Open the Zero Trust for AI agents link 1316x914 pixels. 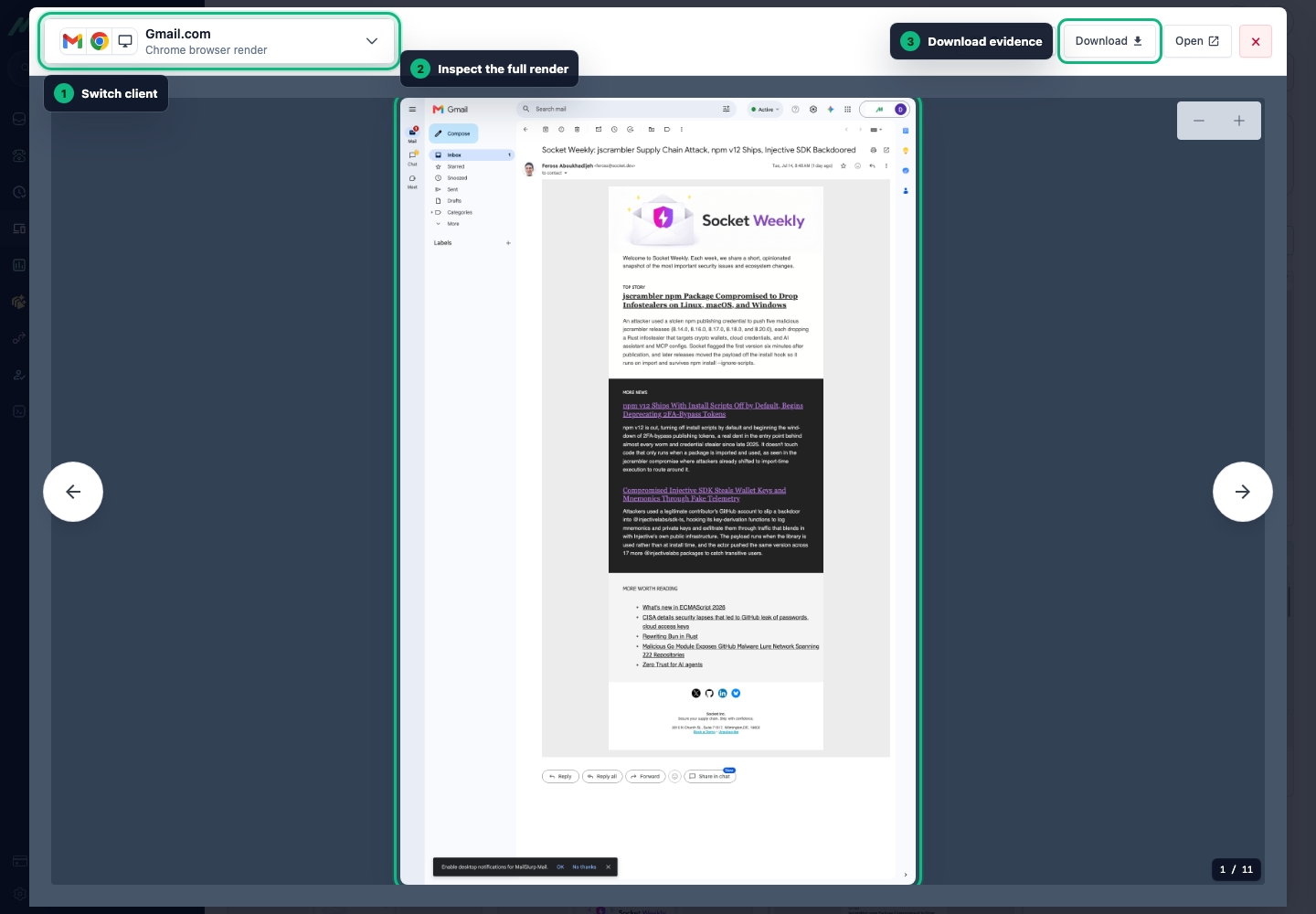point(673,664)
